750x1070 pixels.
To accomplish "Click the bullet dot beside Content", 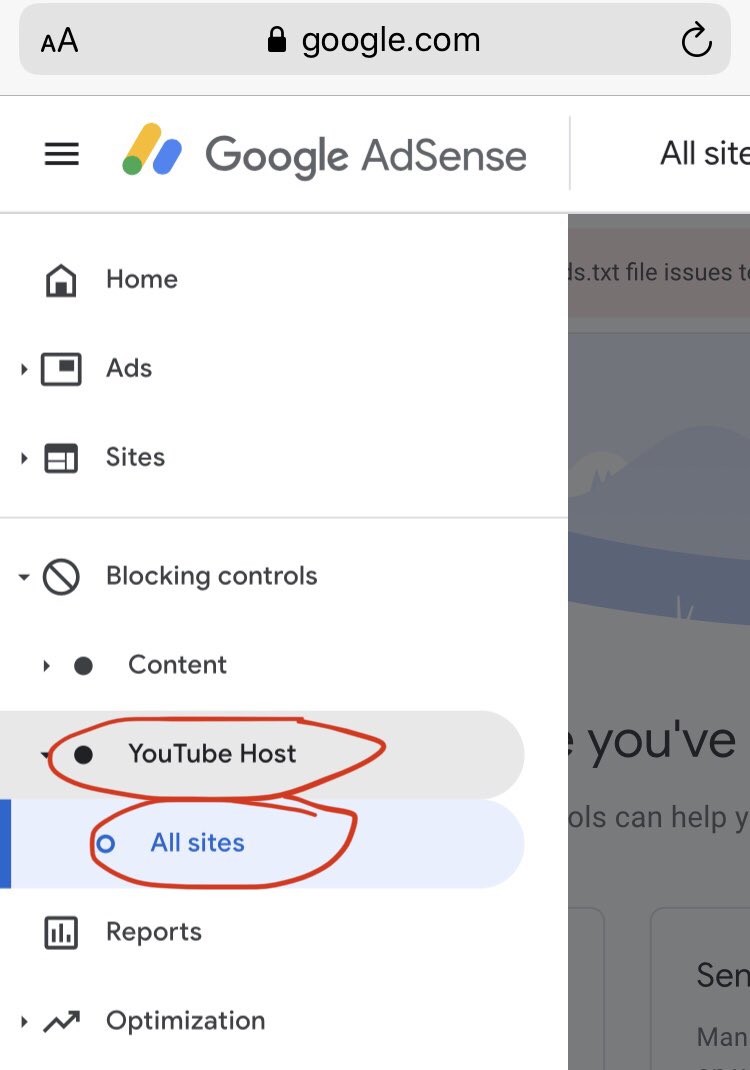I will pos(83,665).
